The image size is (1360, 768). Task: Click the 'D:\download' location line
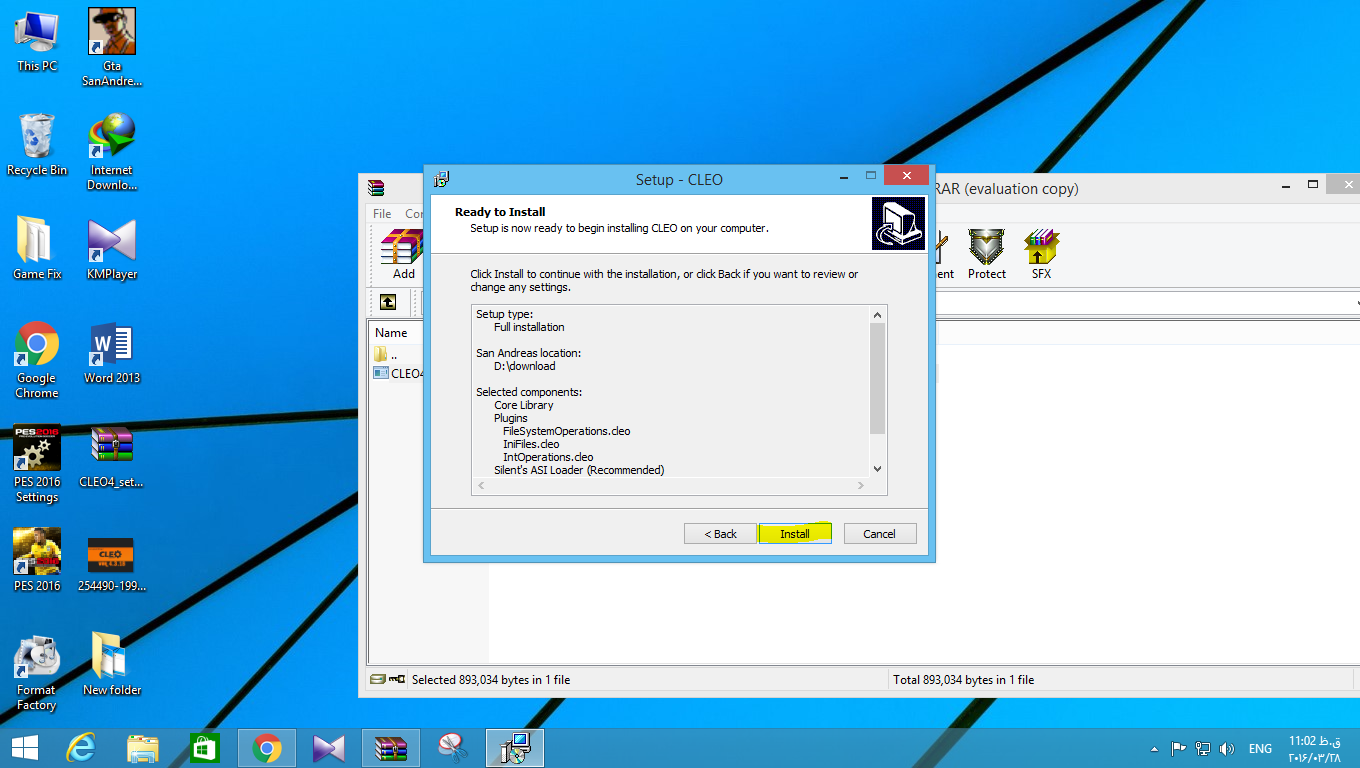coord(524,366)
